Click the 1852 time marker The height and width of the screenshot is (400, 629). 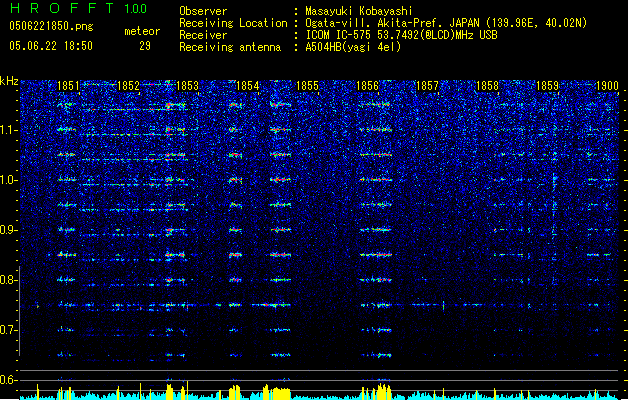(x=128, y=86)
